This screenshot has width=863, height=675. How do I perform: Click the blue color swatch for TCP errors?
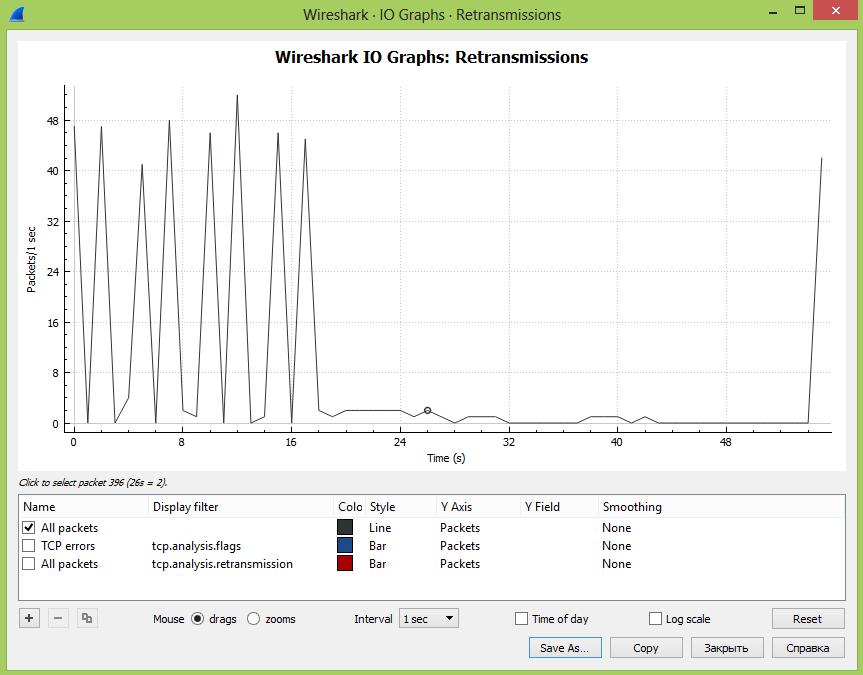(345, 546)
